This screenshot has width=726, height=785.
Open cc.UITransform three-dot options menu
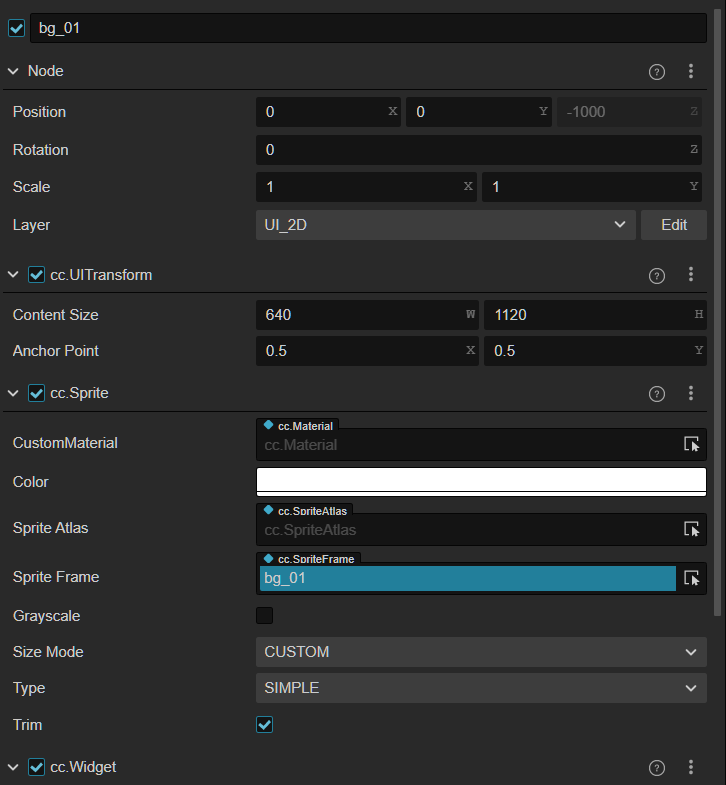[691, 275]
